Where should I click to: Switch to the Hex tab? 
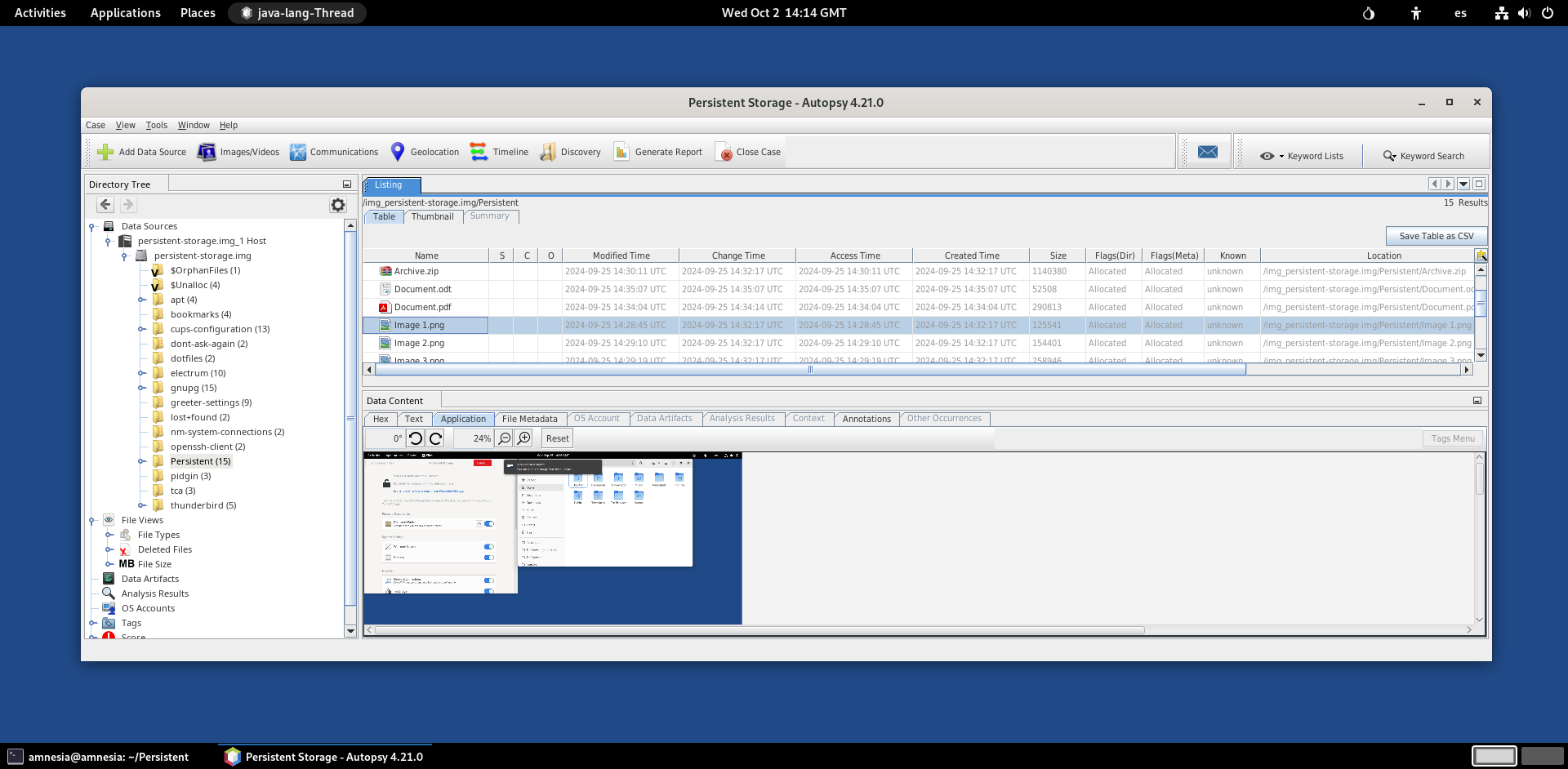(381, 419)
